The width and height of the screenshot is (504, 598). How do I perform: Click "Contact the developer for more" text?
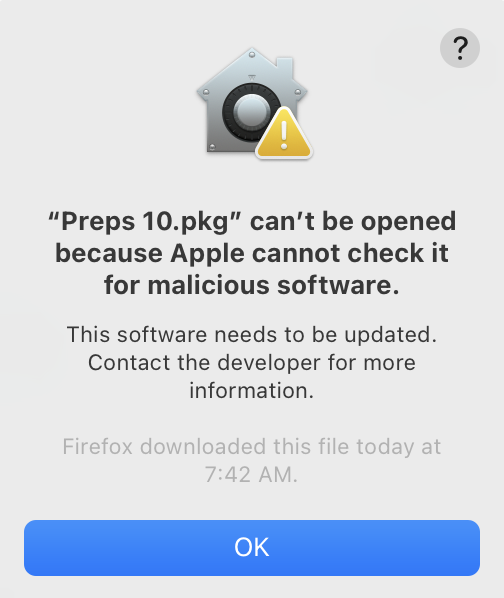pyautogui.click(x=252, y=362)
